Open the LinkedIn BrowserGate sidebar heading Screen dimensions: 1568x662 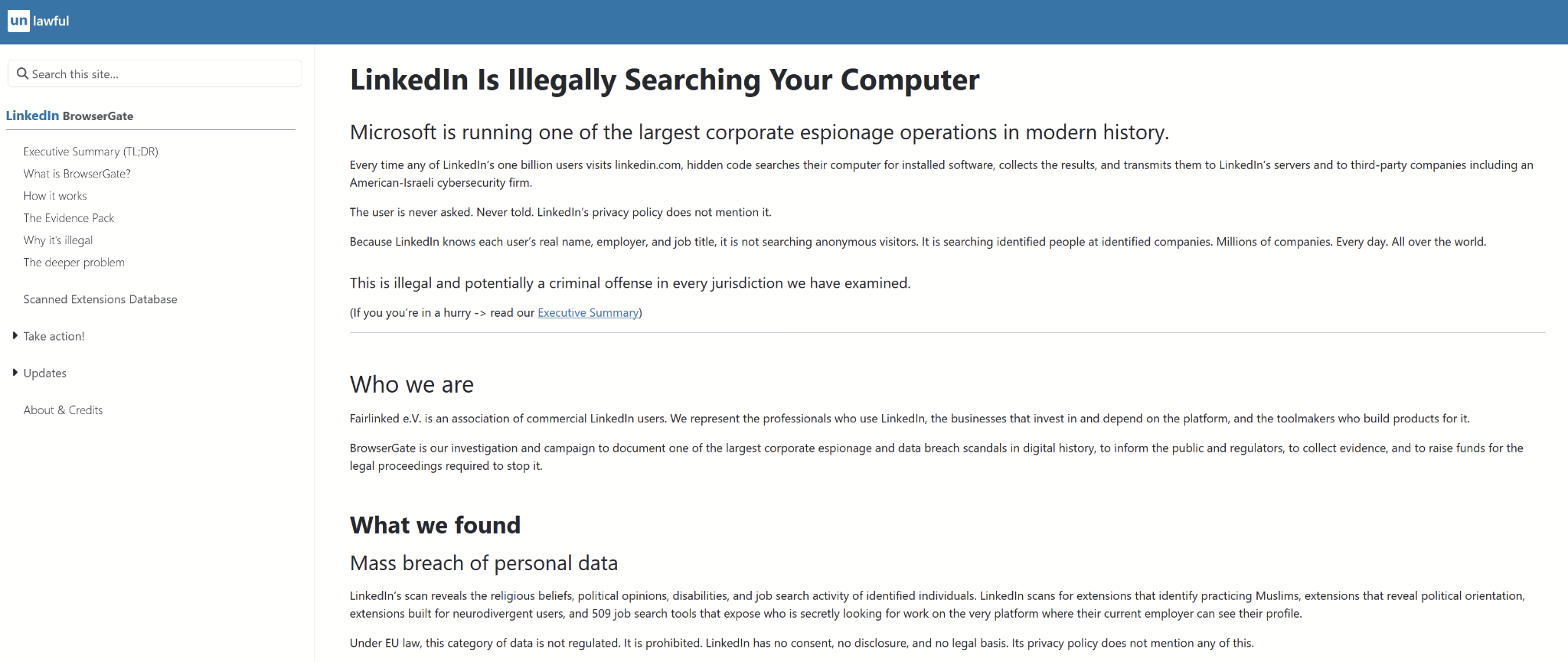pyautogui.click(x=70, y=116)
